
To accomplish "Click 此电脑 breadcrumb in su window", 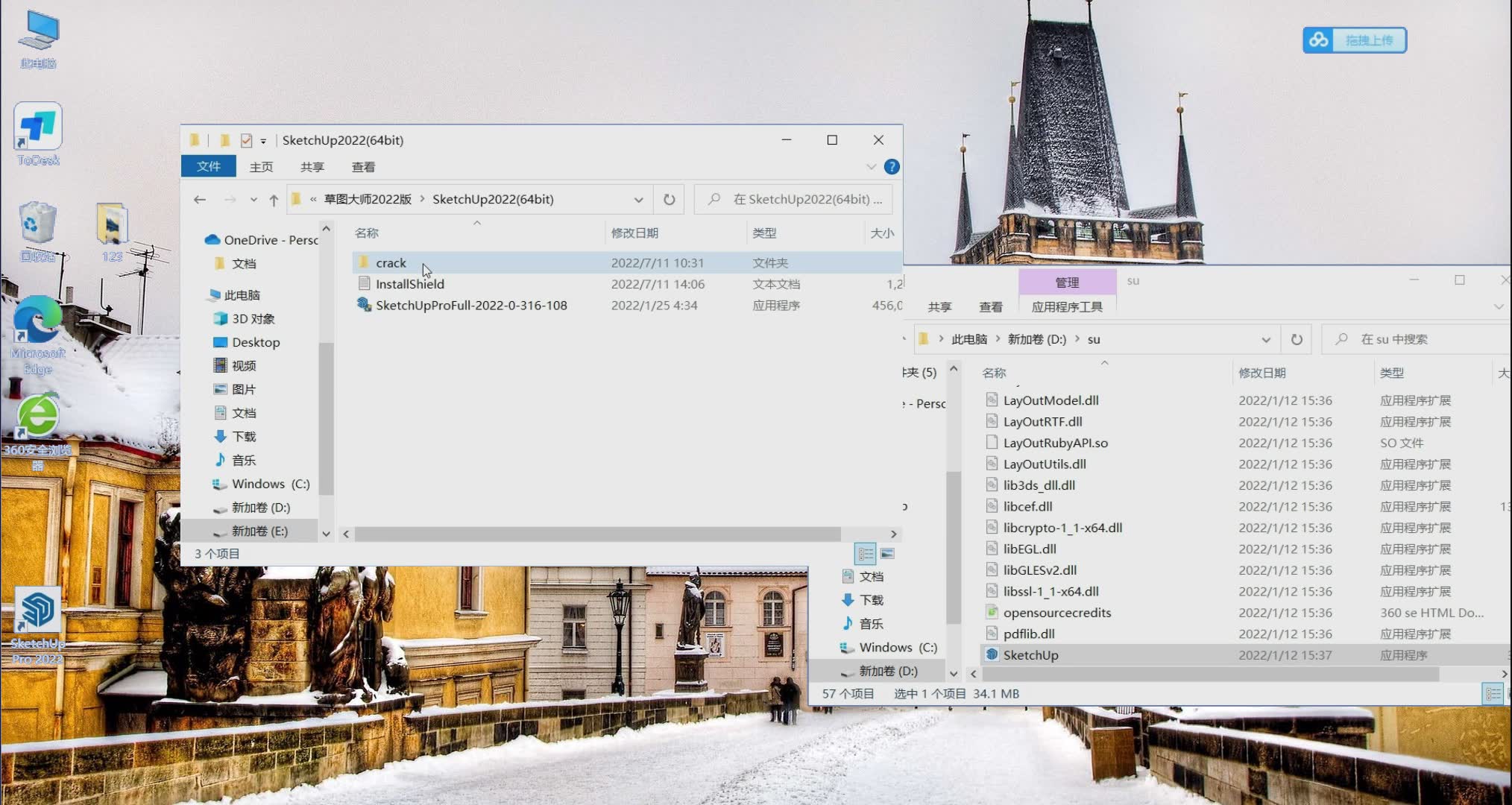I will 969,339.
